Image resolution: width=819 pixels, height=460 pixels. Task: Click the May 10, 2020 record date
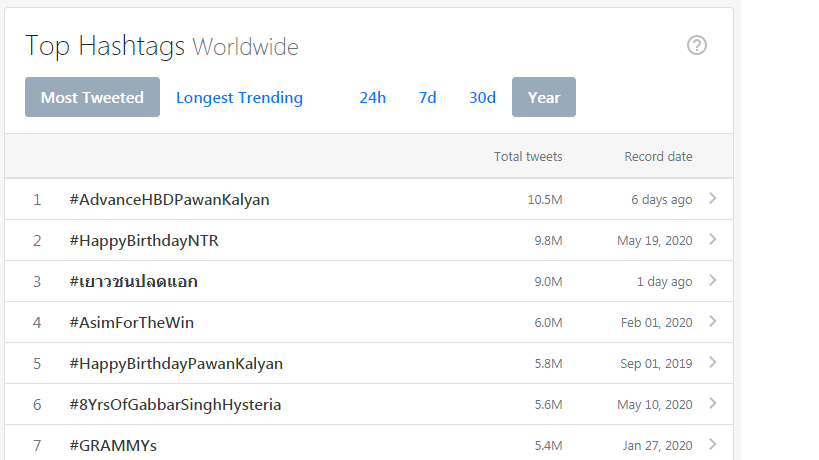654,405
